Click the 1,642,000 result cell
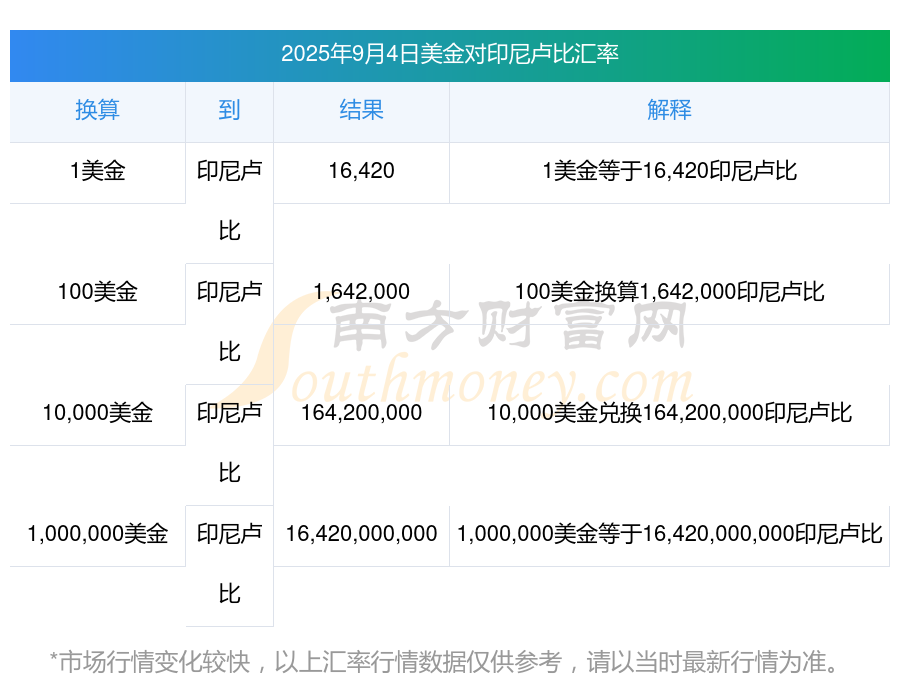The image size is (900, 693). point(361,292)
